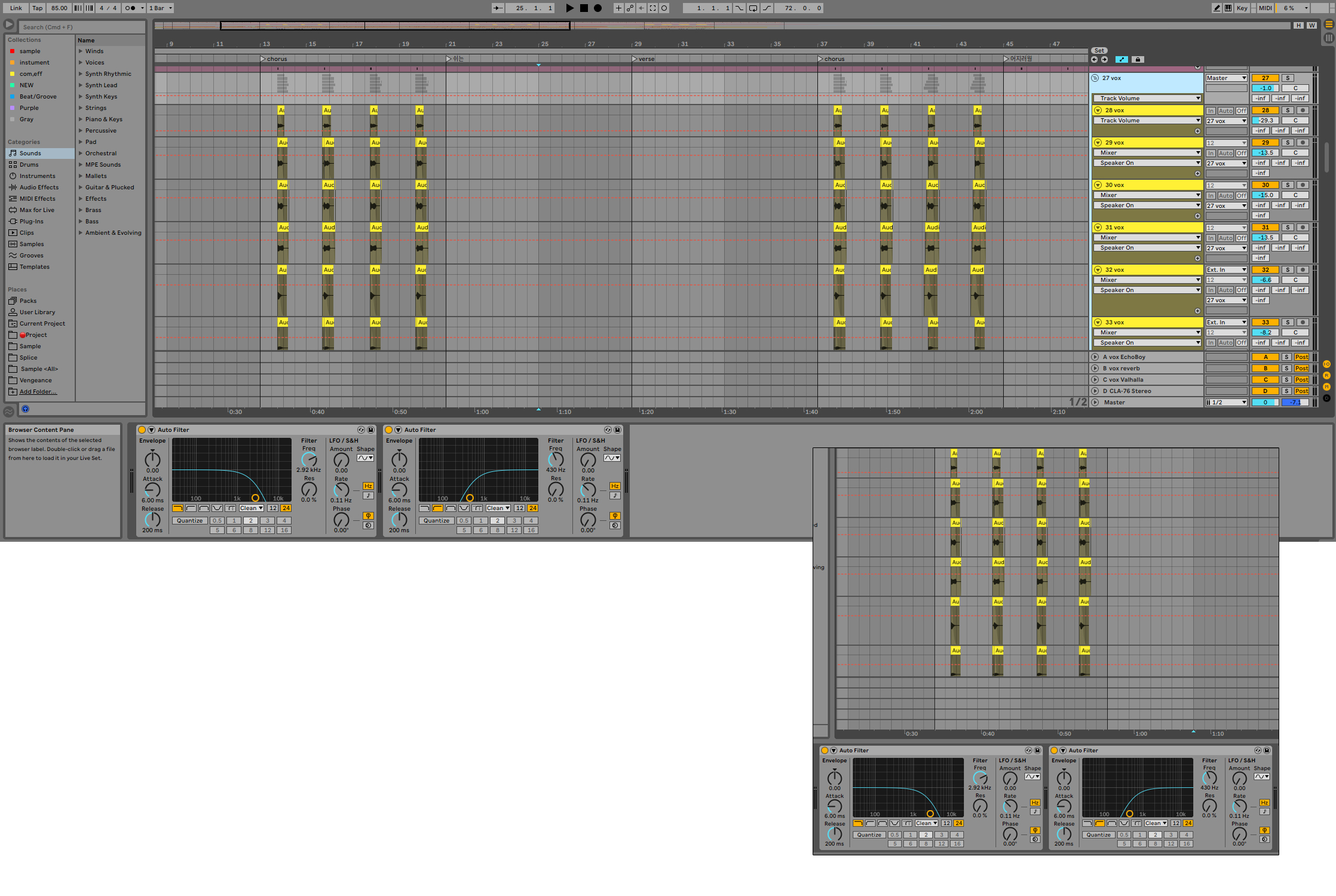Click the Stop button in transport

(x=584, y=8)
